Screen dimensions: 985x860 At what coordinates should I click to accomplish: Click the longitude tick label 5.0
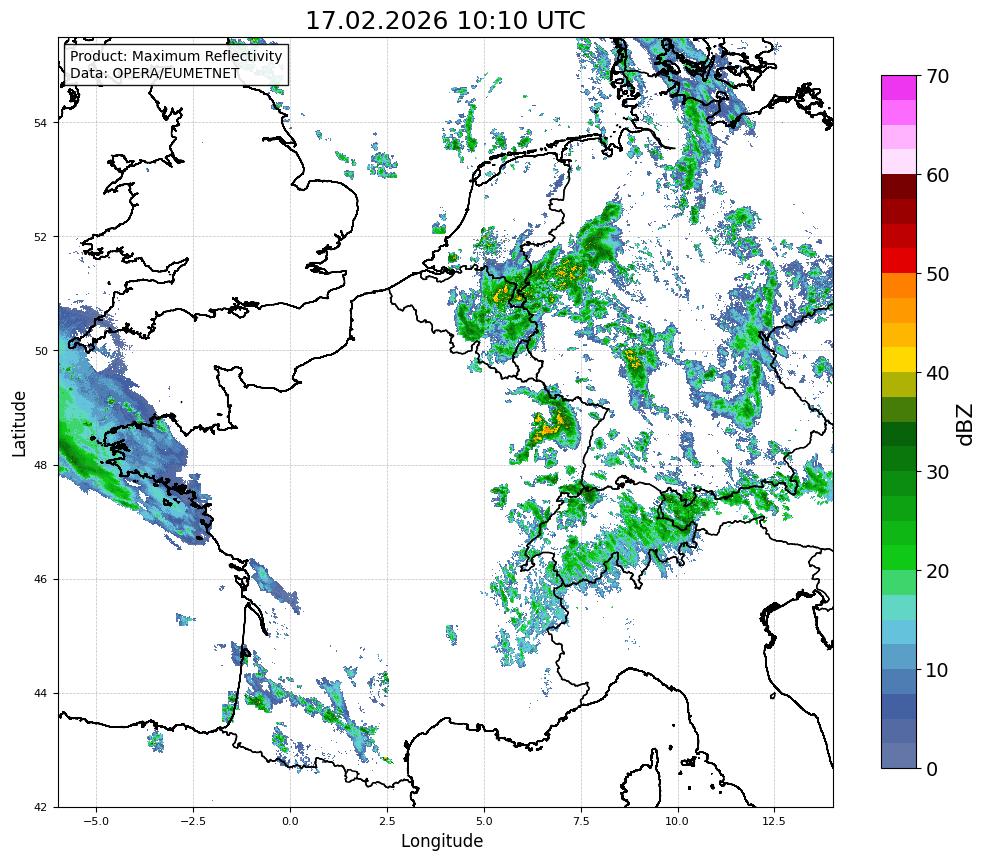pyautogui.click(x=484, y=821)
